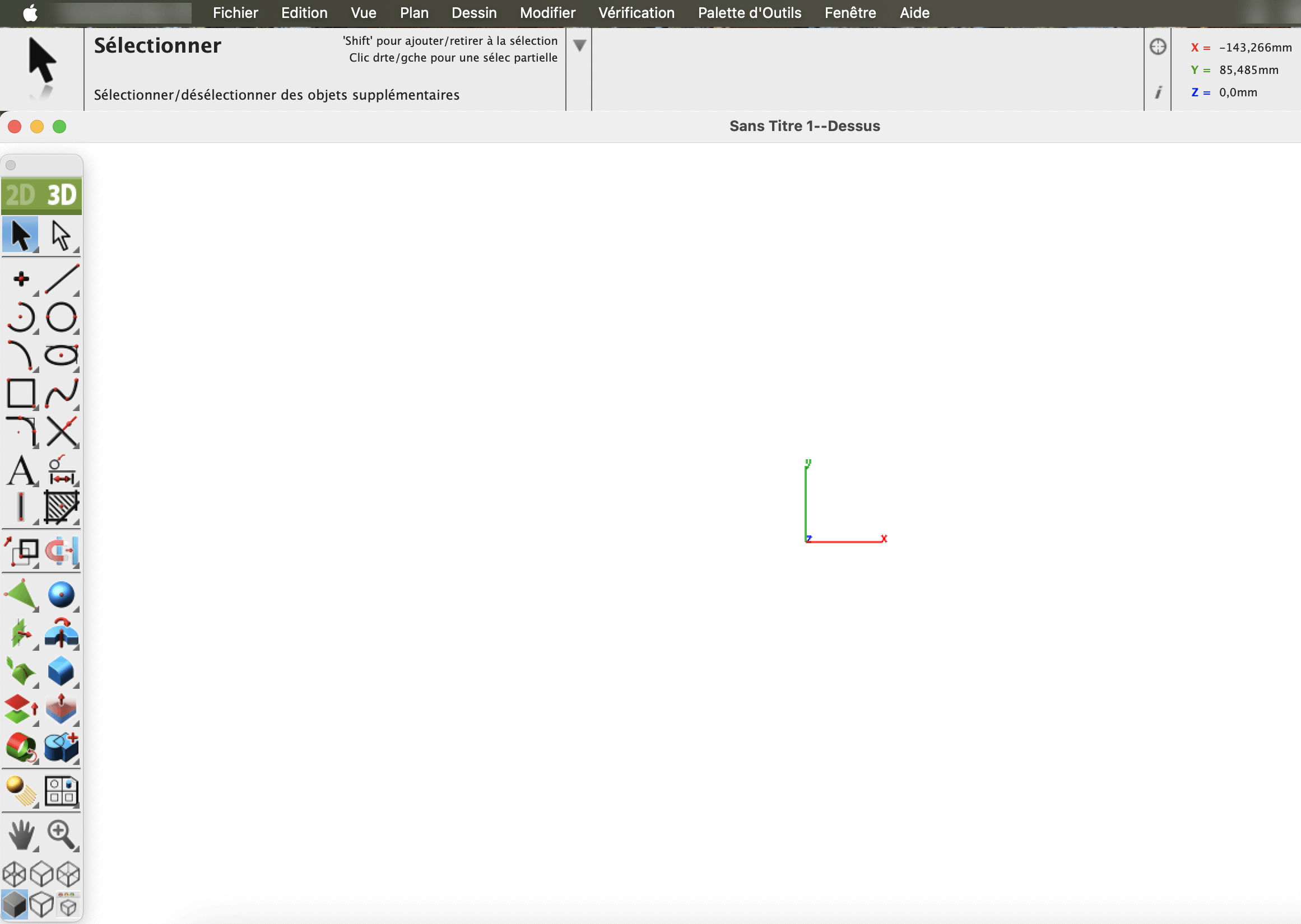Open the Dessin menu
Viewport: 1301px width, 924px height.
[473, 12]
